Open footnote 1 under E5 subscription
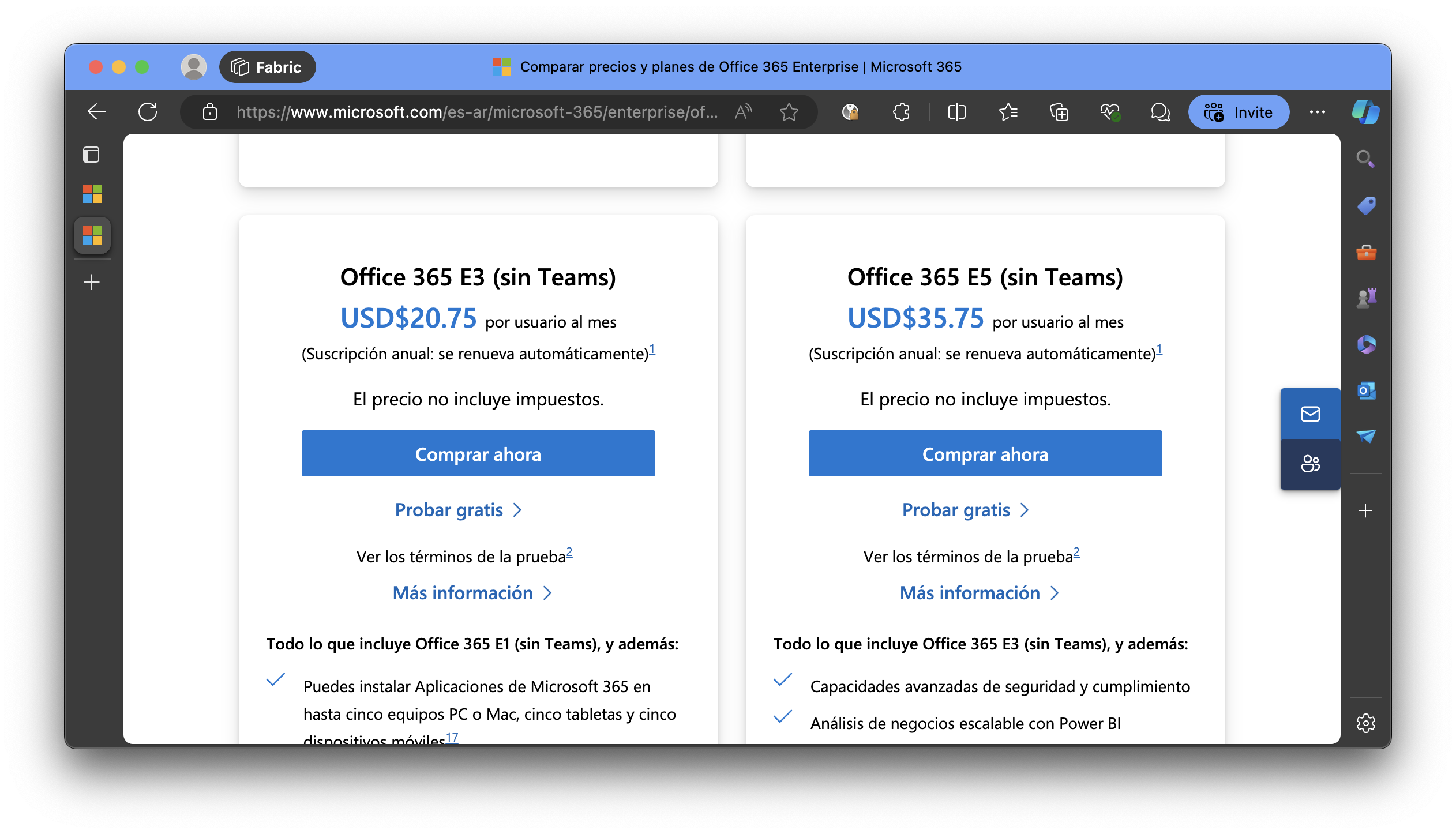Screen dimensions: 1456x834 pyautogui.click(x=1159, y=350)
